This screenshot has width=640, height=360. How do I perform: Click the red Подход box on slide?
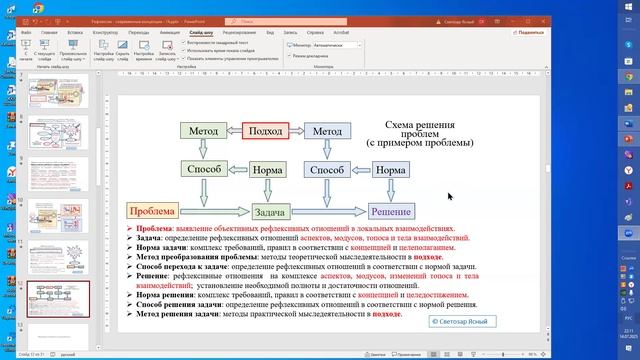pos(265,131)
